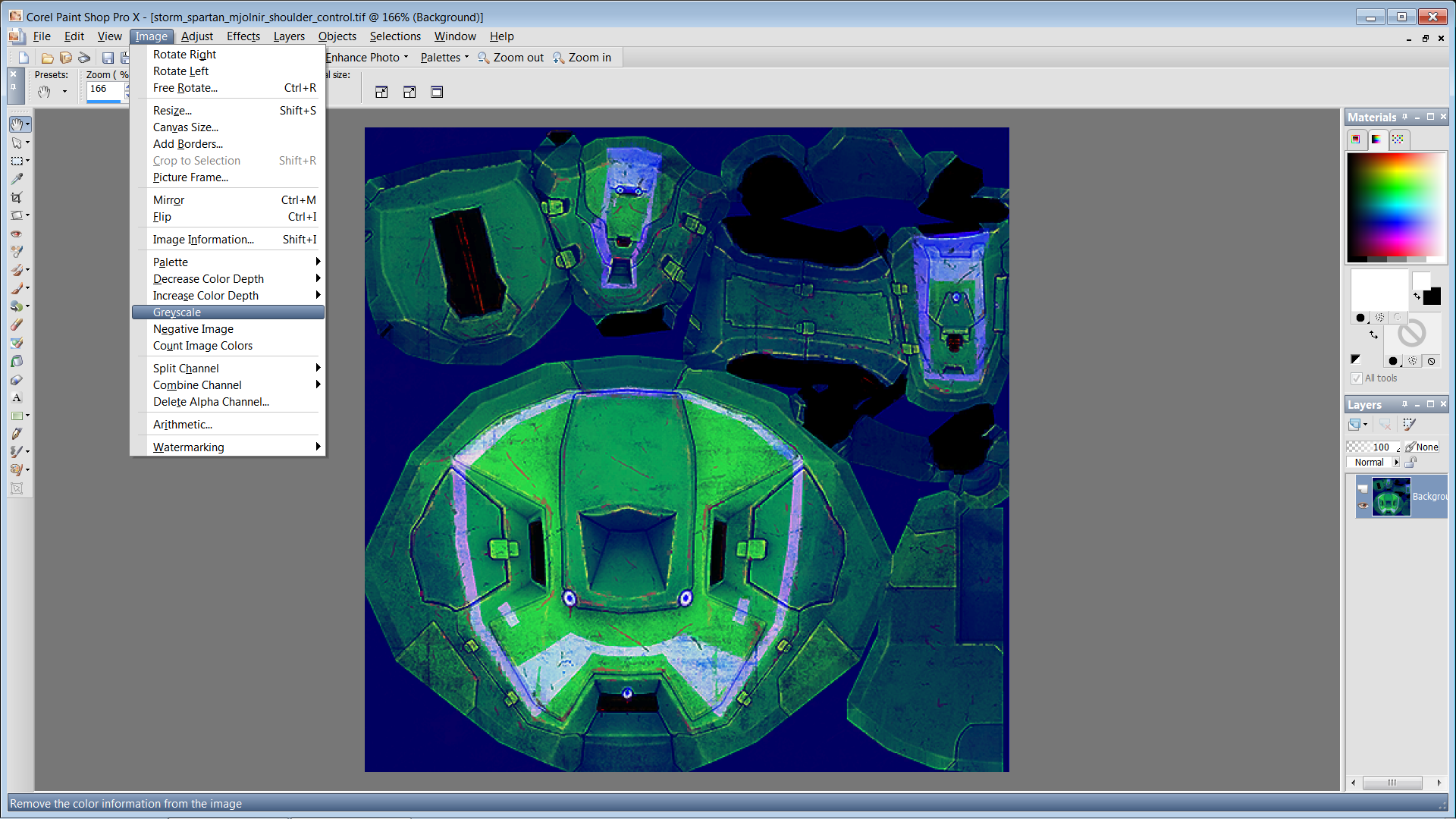Choose Canvas Size... menu entry

point(228,127)
